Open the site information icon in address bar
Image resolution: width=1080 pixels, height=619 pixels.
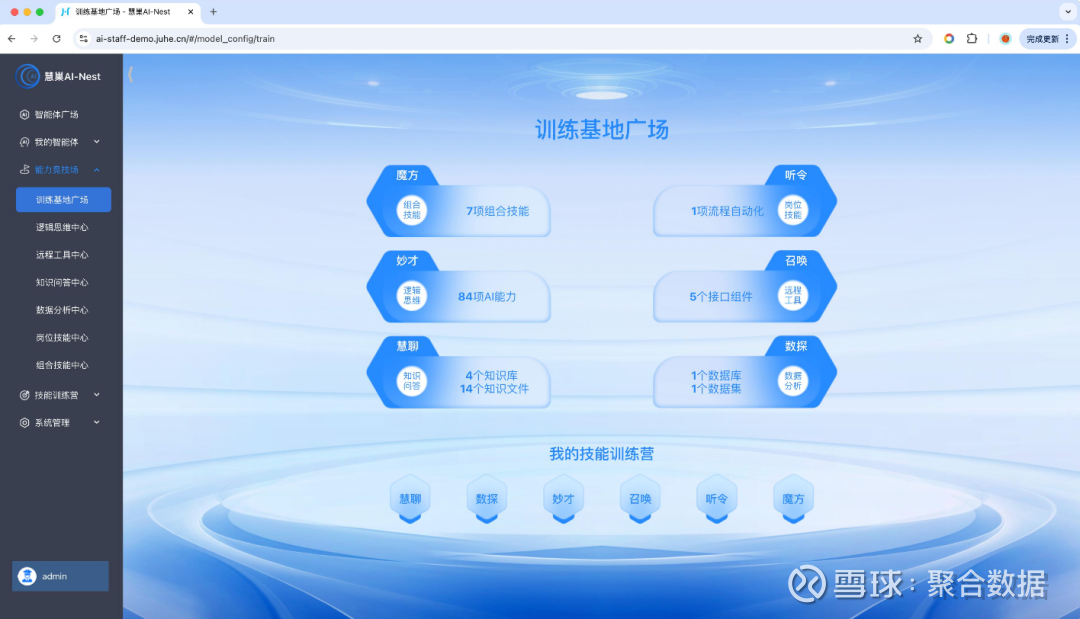[x=83, y=39]
